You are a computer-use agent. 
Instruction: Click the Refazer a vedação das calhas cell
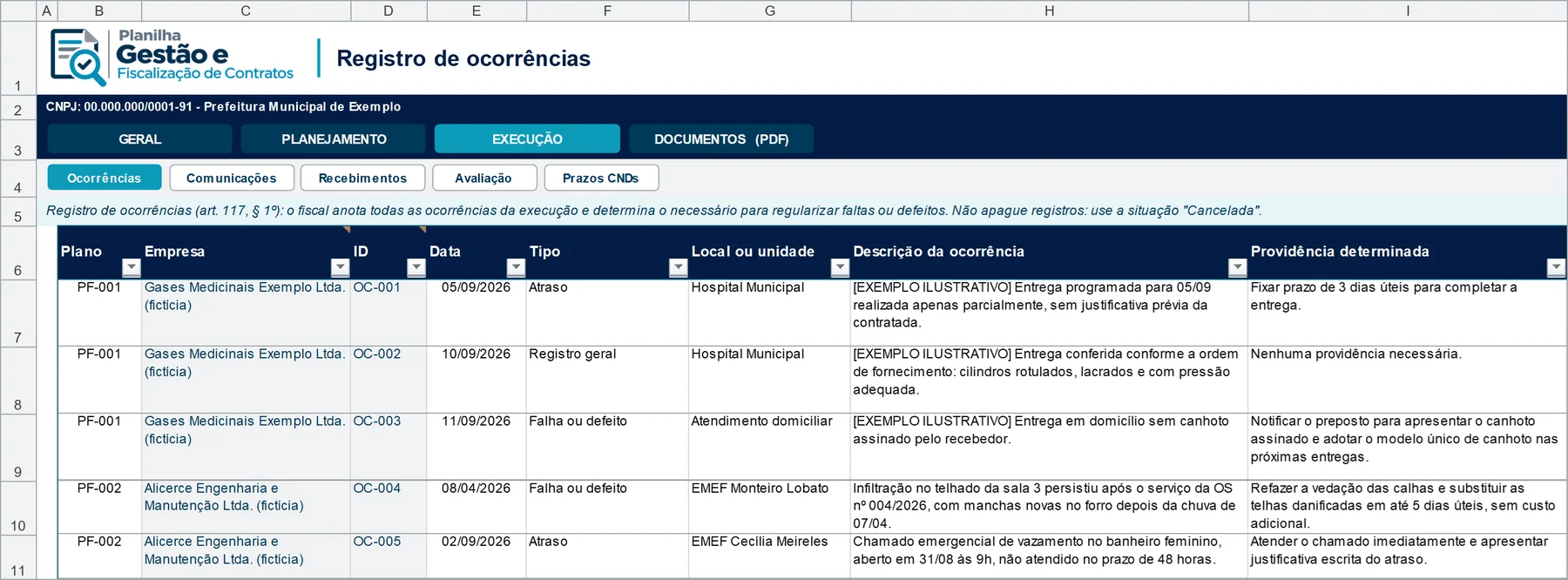coord(1407,507)
